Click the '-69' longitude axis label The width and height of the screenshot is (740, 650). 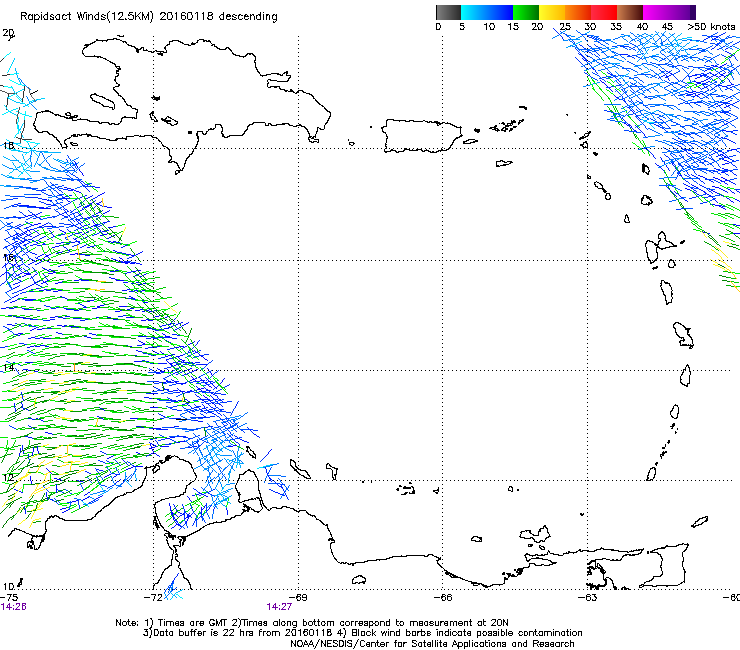point(298,598)
